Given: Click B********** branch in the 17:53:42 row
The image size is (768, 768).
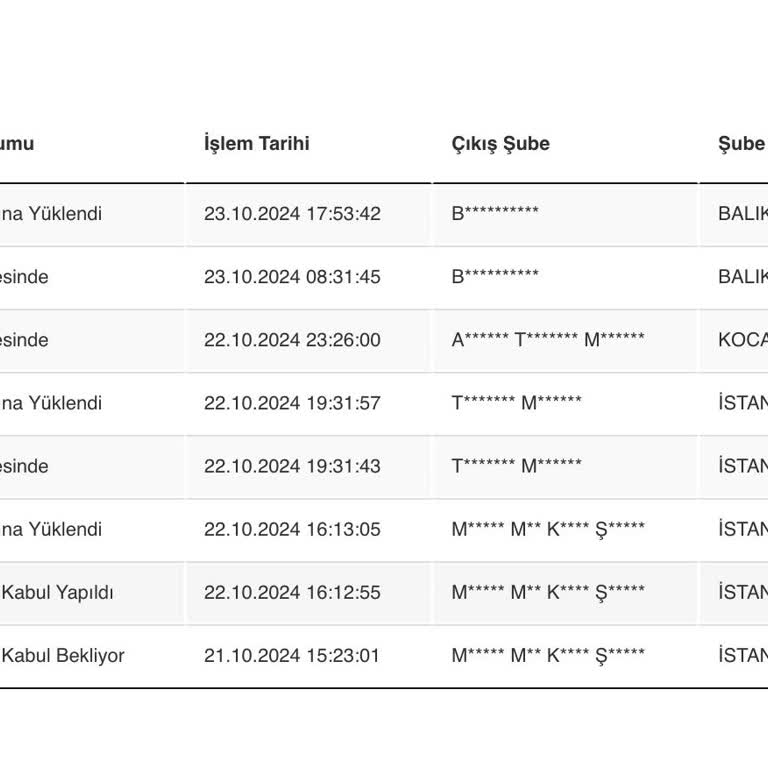Looking at the screenshot, I should (x=495, y=214).
